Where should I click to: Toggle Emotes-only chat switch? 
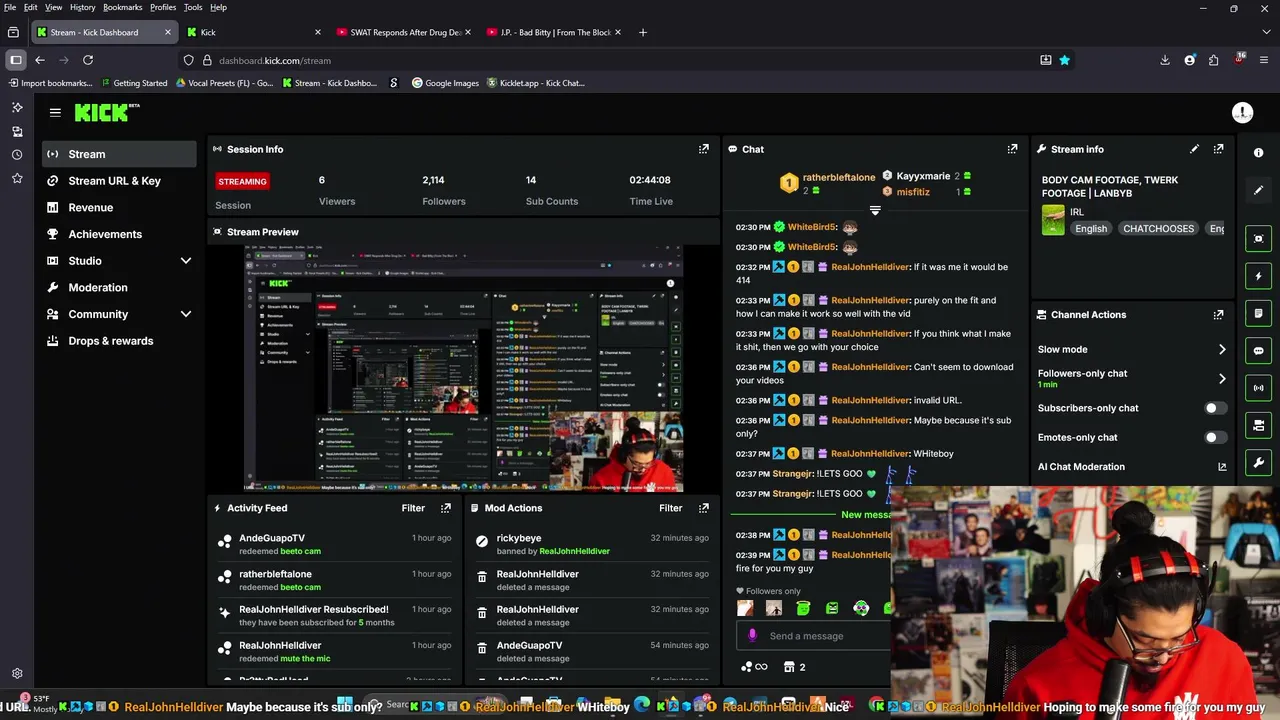coord(1214,437)
